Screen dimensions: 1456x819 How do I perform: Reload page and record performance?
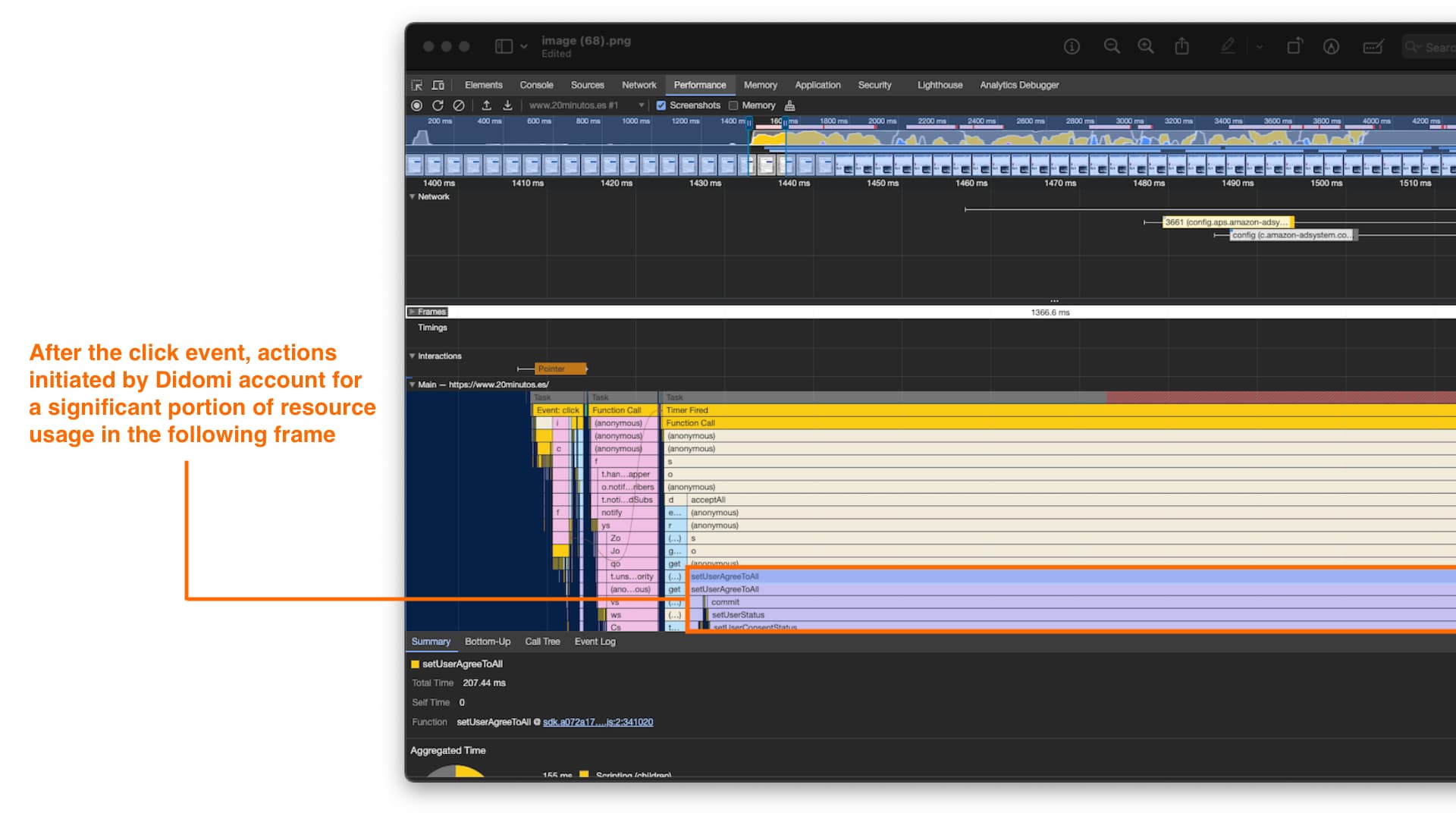438,105
